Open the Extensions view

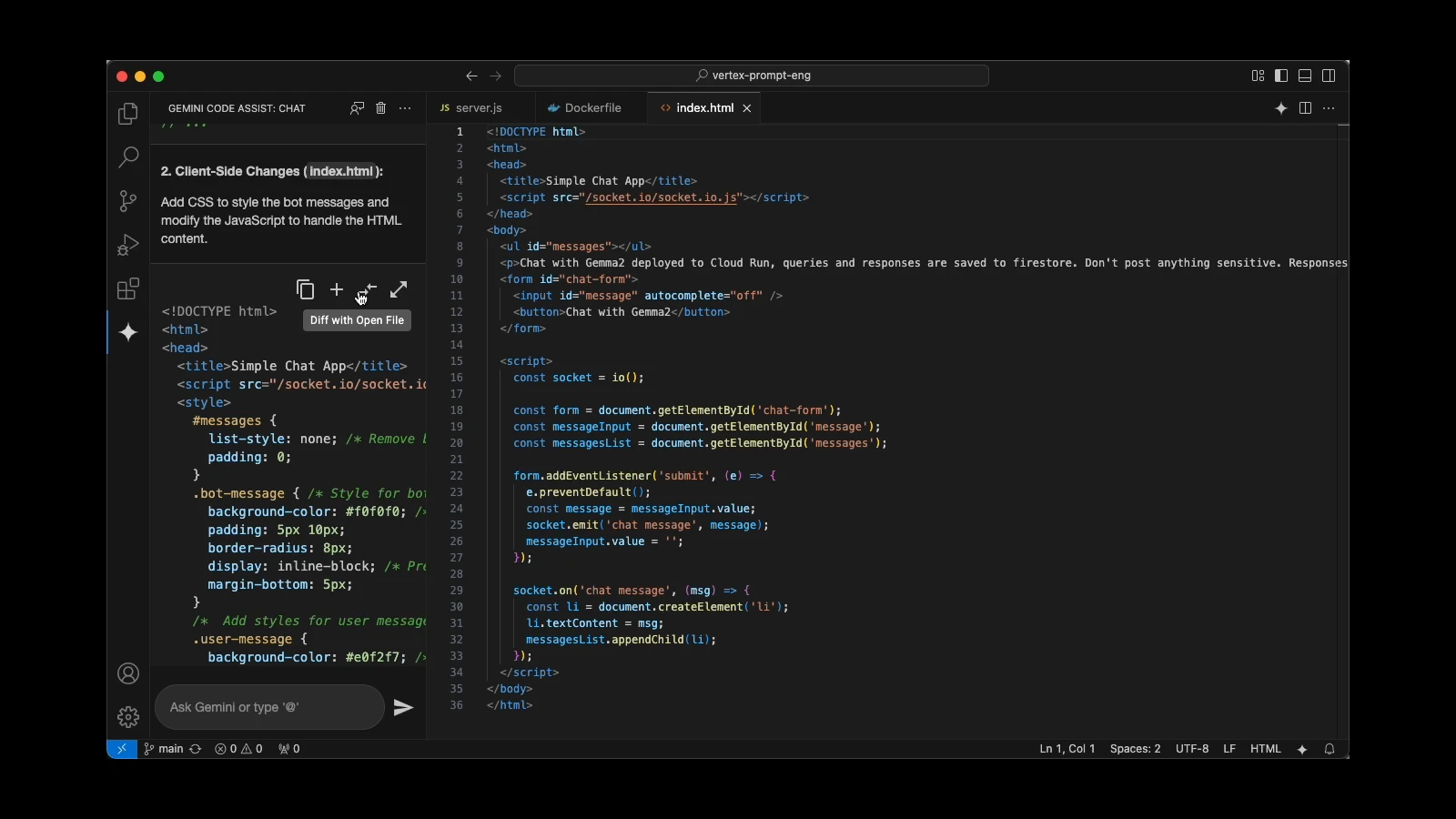pyautogui.click(x=128, y=288)
